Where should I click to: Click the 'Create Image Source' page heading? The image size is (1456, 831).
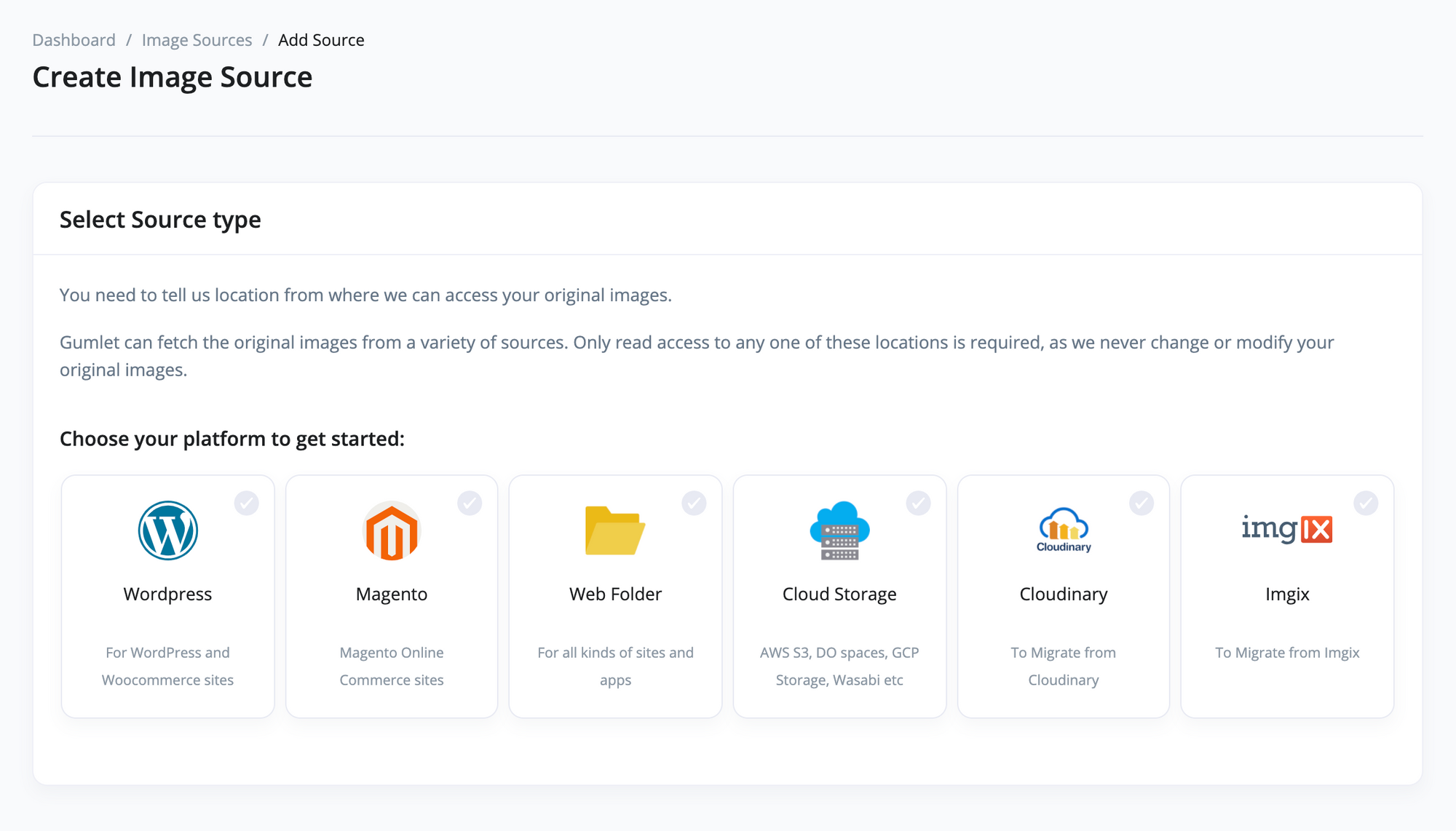coord(173,77)
